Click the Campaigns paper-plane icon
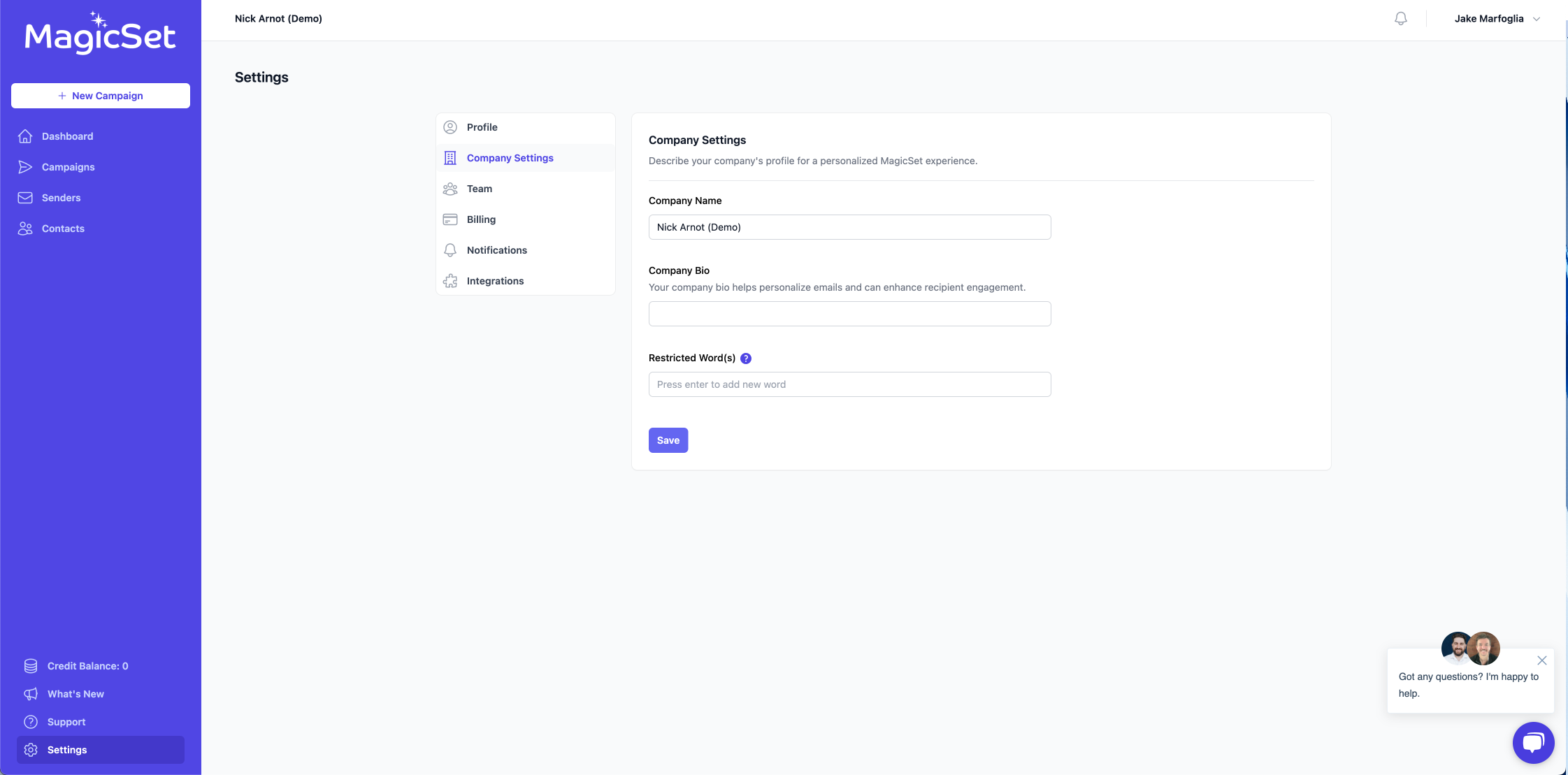 [x=25, y=167]
